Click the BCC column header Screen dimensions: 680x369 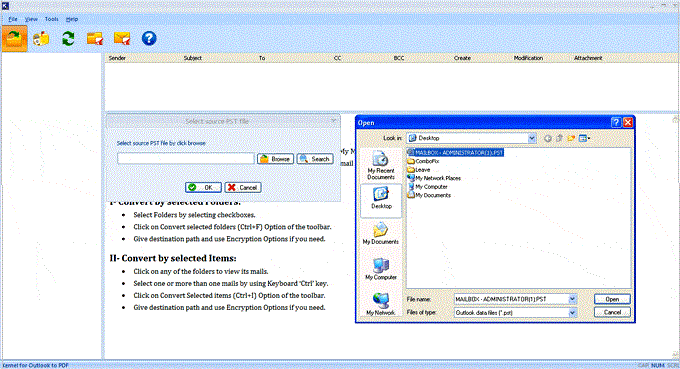(399, 58)
